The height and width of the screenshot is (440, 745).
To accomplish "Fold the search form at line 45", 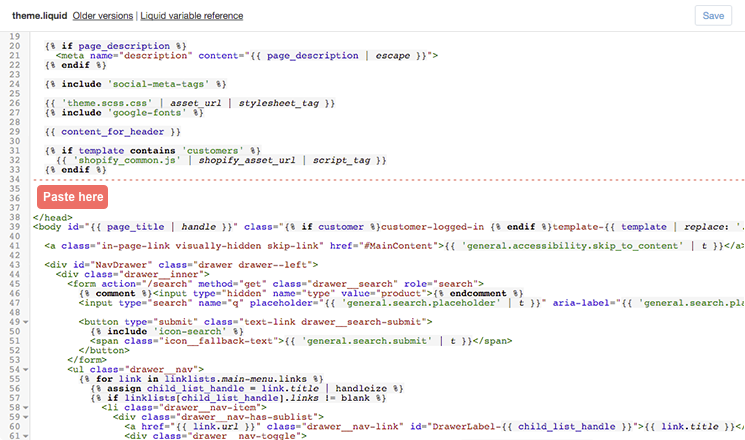I will (x=26, y=284).
